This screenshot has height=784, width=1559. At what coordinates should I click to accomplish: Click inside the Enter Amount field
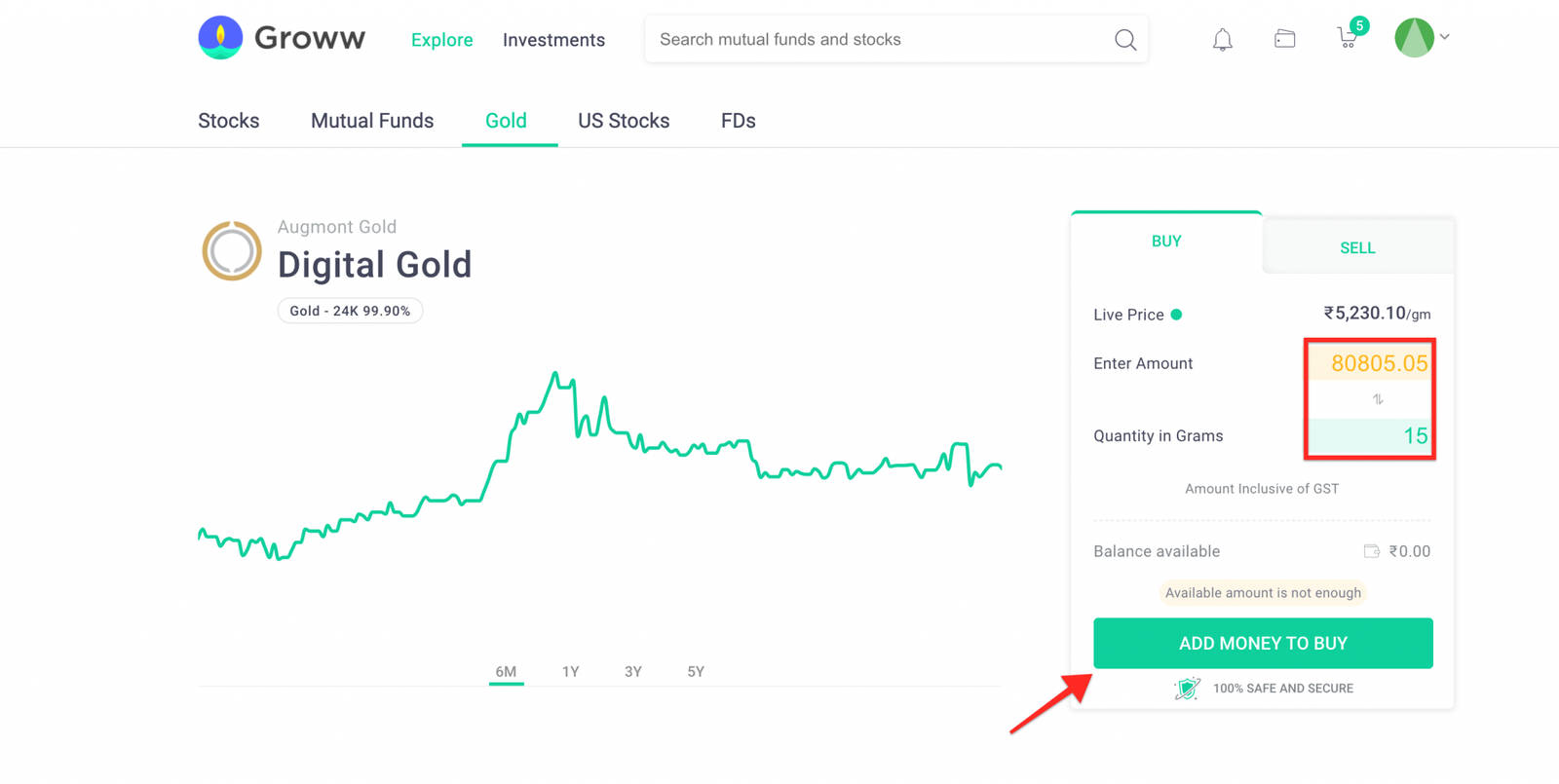(1370, 362)
